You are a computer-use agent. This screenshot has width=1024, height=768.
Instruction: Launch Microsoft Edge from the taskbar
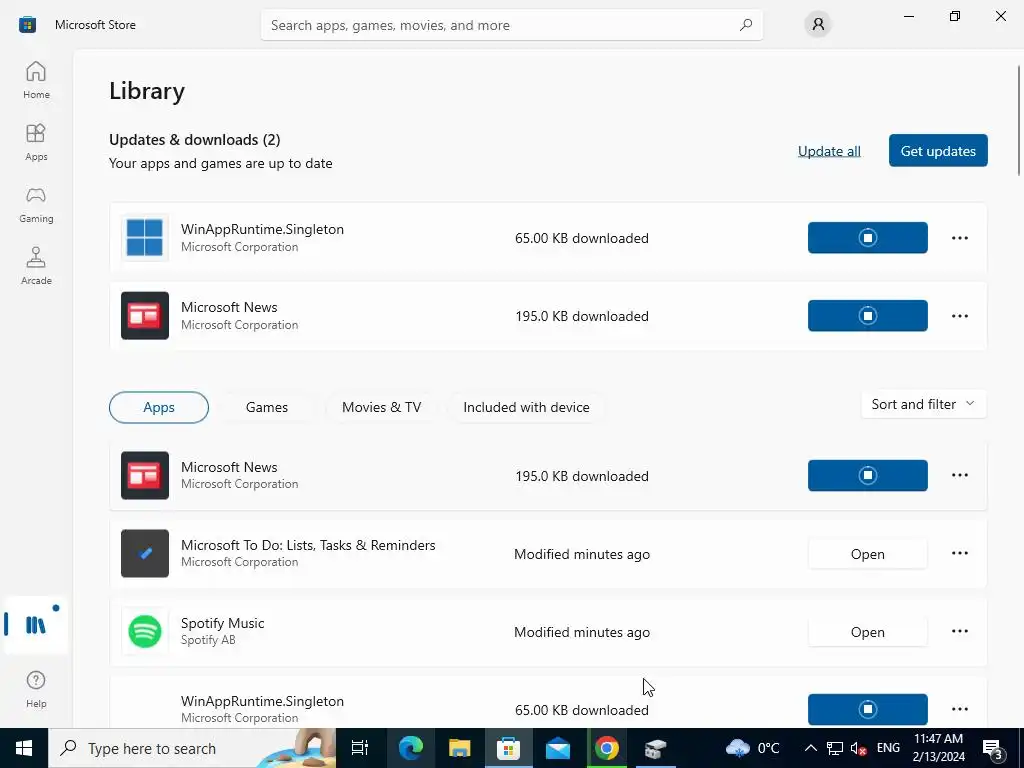pos(410,748)
